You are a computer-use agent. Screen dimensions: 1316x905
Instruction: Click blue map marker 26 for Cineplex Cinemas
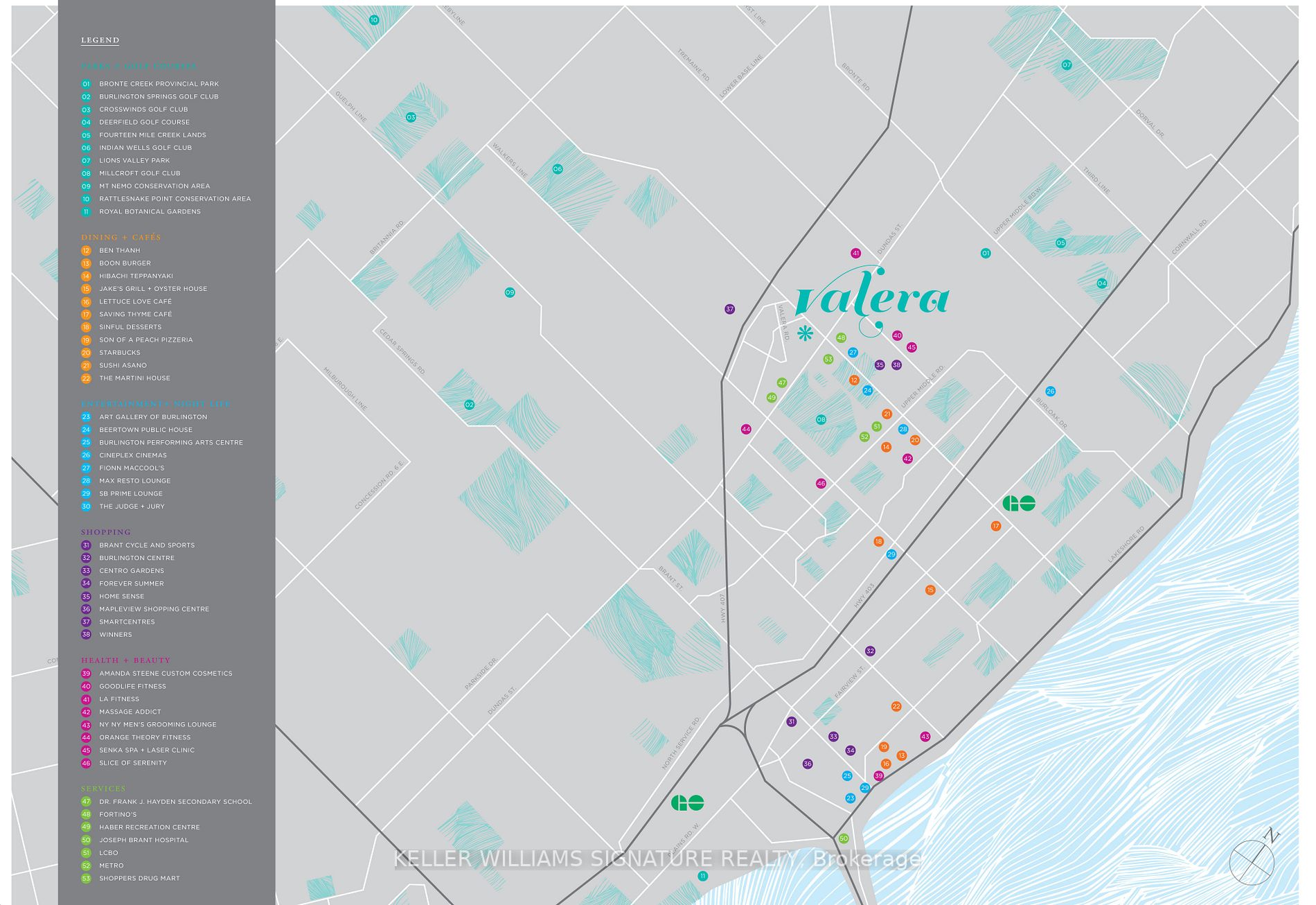pos(1050,392)
